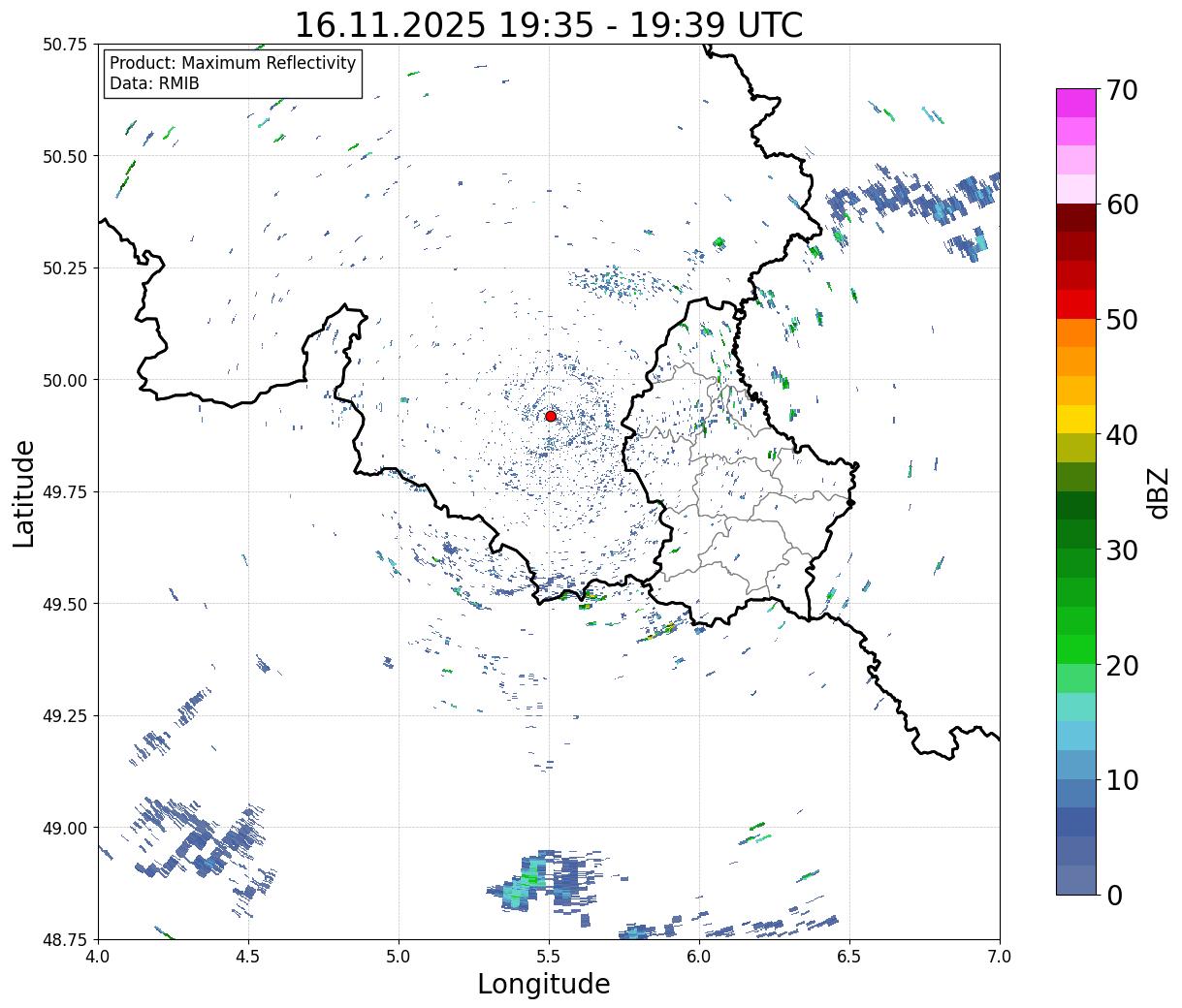This screenshot has height=1008, width=1182.
Task: Click the latitude tick label 49.75
Action: coord(66,492)
